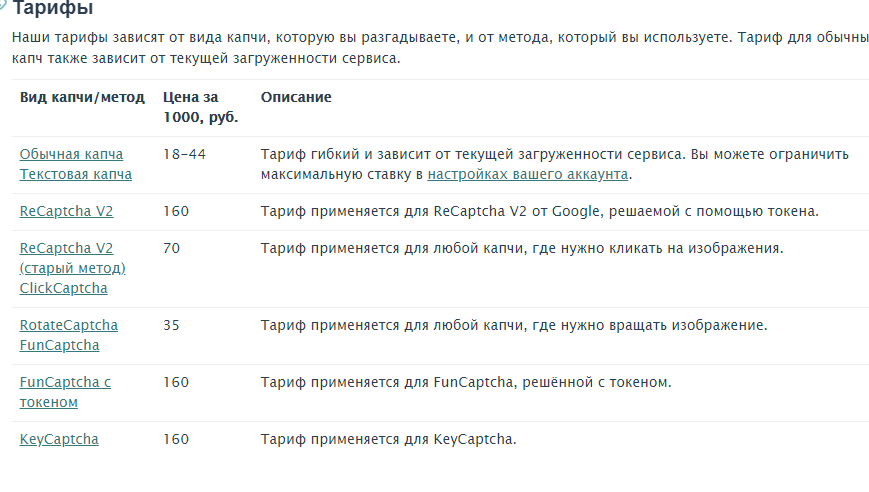Select the price 35 cell
The height and width of the screenshot is (492, 869).
pyautogui.click(x=171, y=325)
